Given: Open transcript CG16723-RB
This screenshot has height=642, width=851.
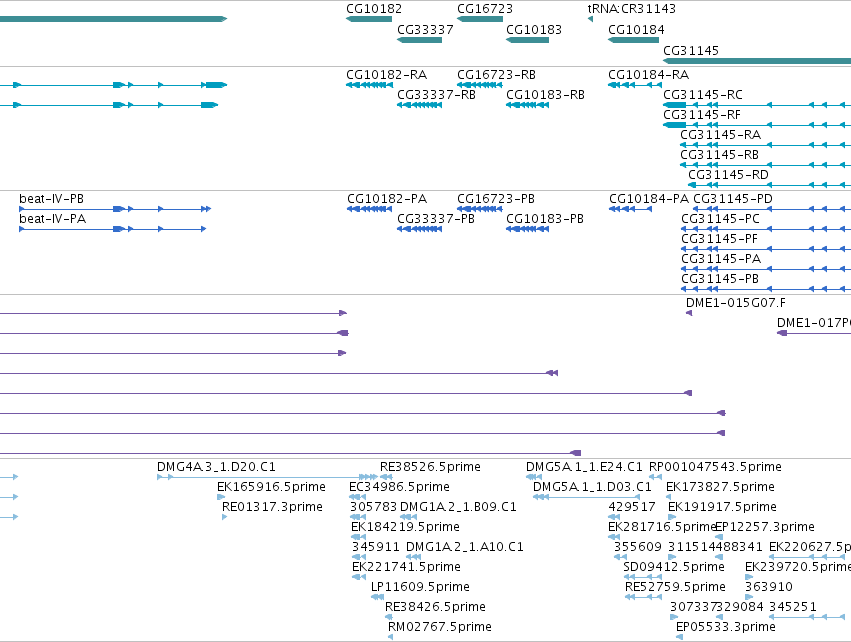Looking at the screenshot, I should point(496,75).
